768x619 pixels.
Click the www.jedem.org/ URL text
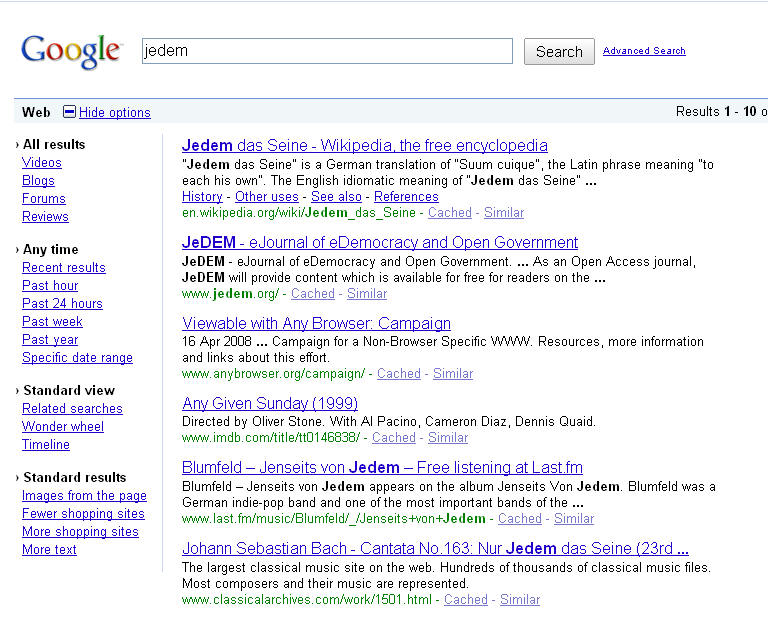point(230,294)
